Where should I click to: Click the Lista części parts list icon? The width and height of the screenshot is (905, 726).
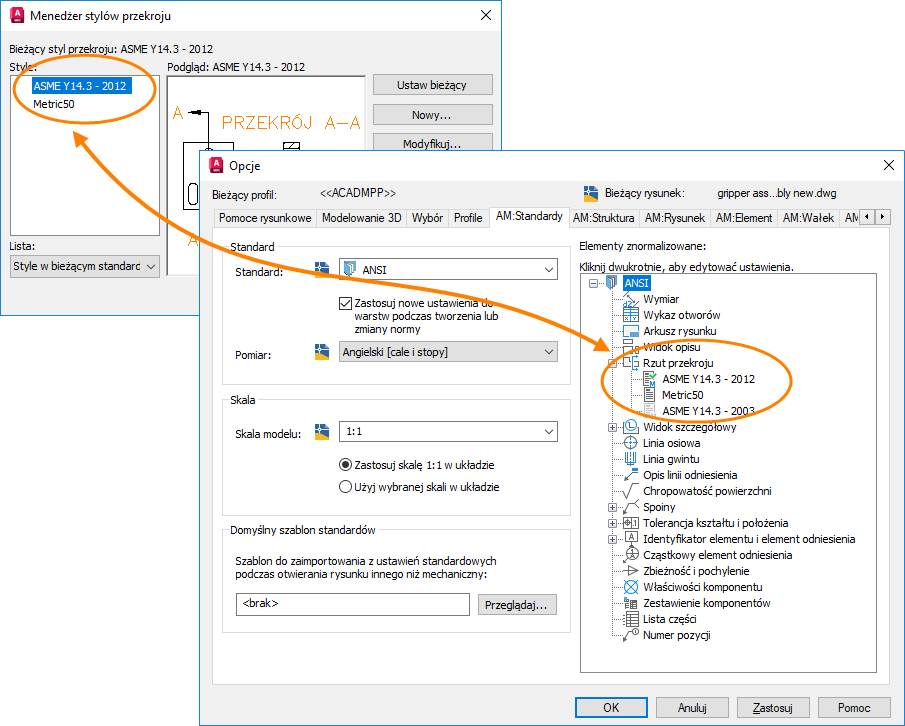tap(631, 619)
